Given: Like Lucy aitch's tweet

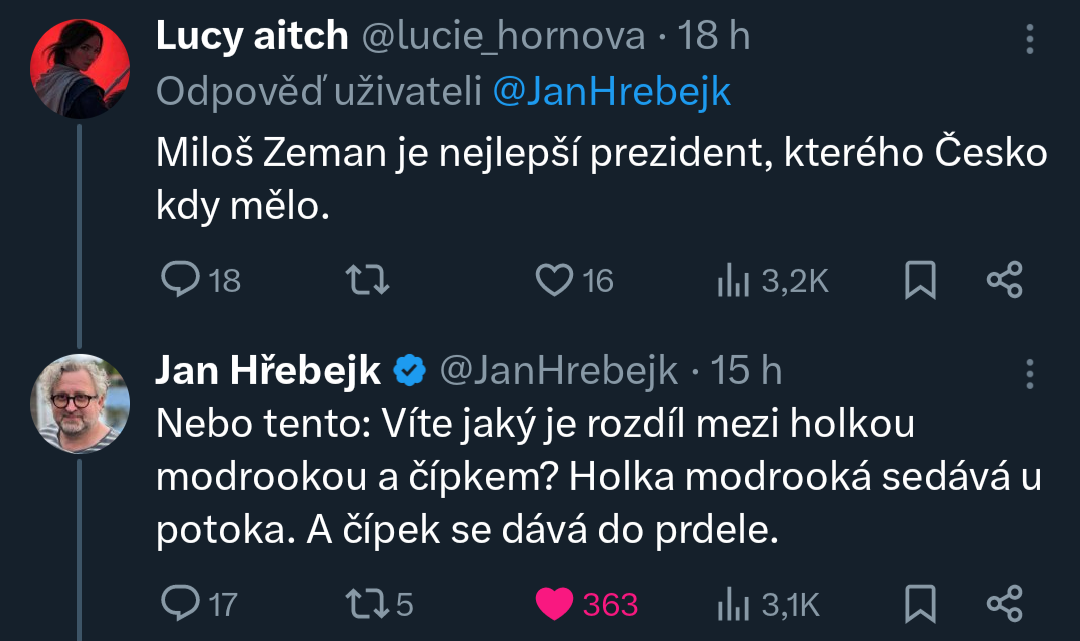Looking at the screenshot, I should tap(553, 280).
